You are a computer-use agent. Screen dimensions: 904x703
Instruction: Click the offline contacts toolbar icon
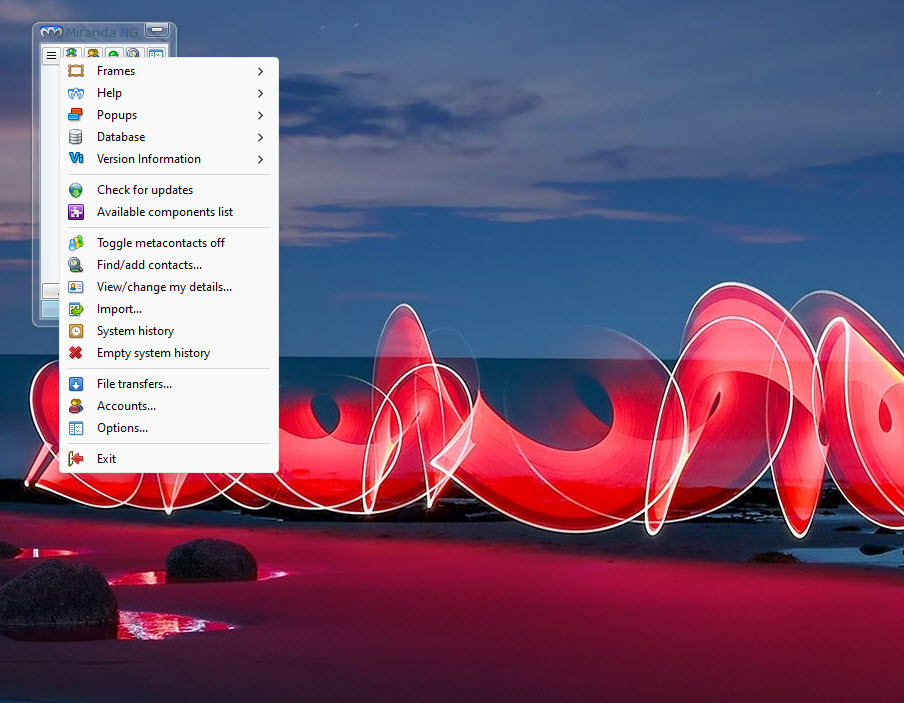point(71,53)
